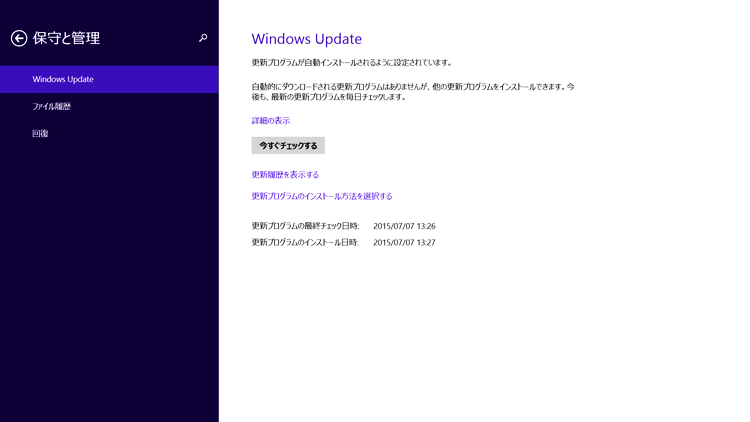This screenshot has width=750, height=422.
Task: Open the search magnifier icon
Action: pos(203,38)
